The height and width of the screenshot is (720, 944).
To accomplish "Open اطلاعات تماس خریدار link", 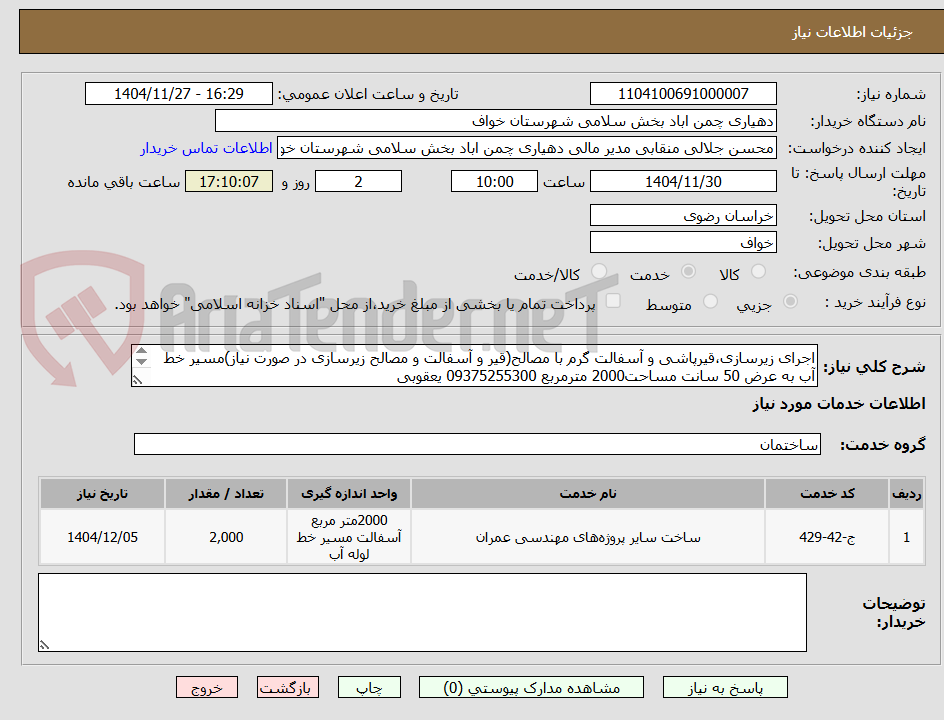I will click(206, 148).
